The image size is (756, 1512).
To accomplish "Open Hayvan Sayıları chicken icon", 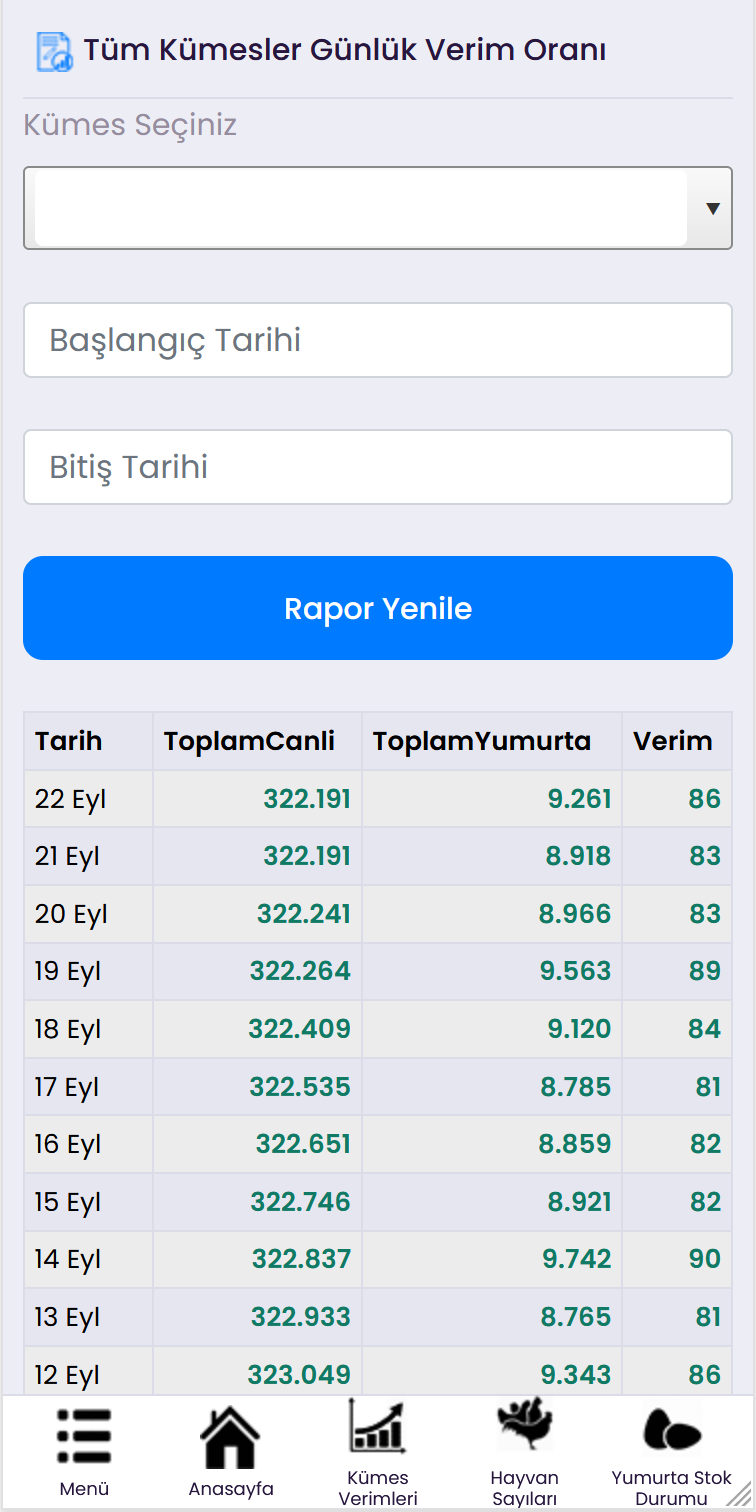I will [x=524, y=1426].
